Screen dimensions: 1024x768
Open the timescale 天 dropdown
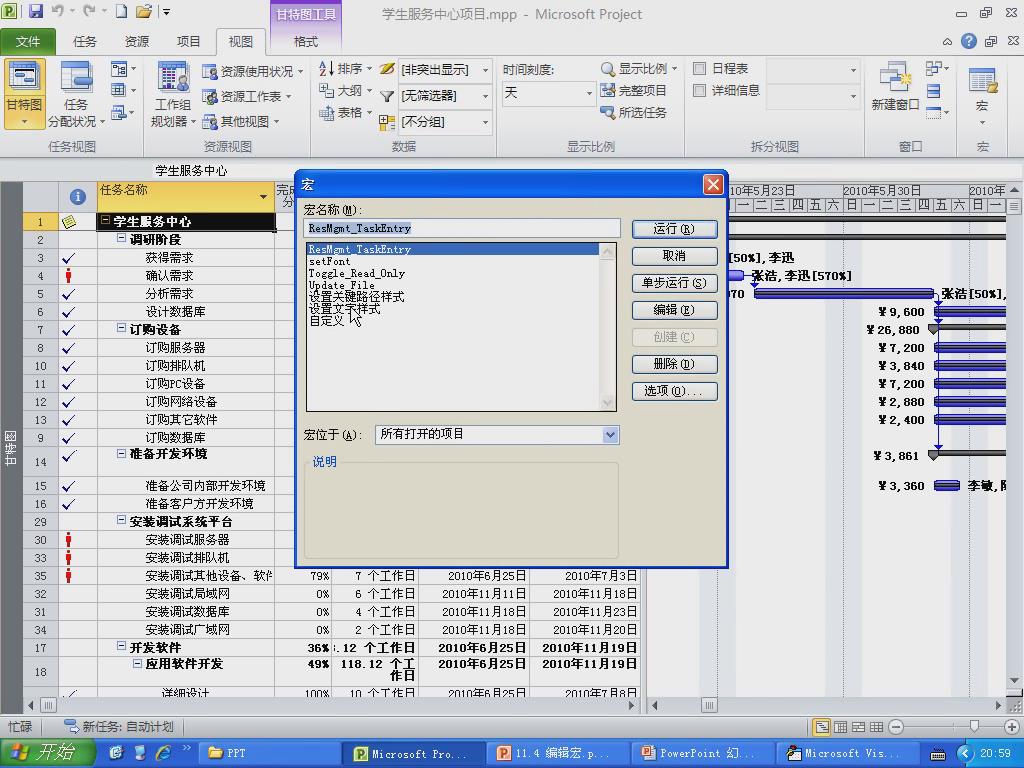click(x=589, y=93)
